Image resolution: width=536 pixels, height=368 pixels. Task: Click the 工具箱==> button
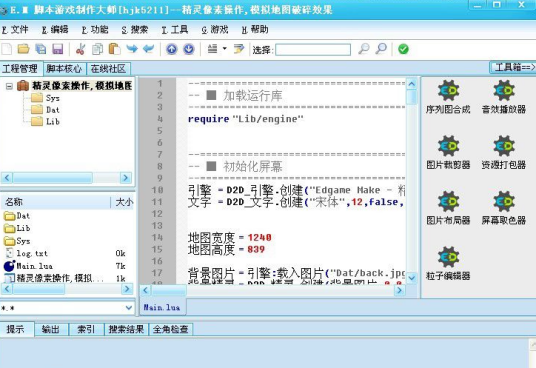coord(514,67)
